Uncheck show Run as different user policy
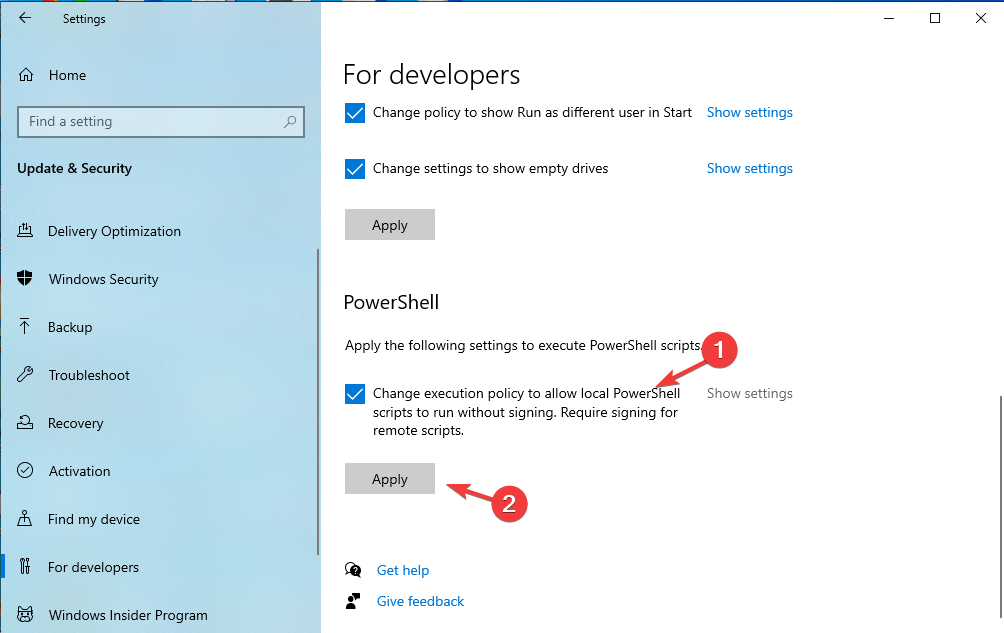The width and height of the screenshot is (1004, 633). [x=355, y=113]
